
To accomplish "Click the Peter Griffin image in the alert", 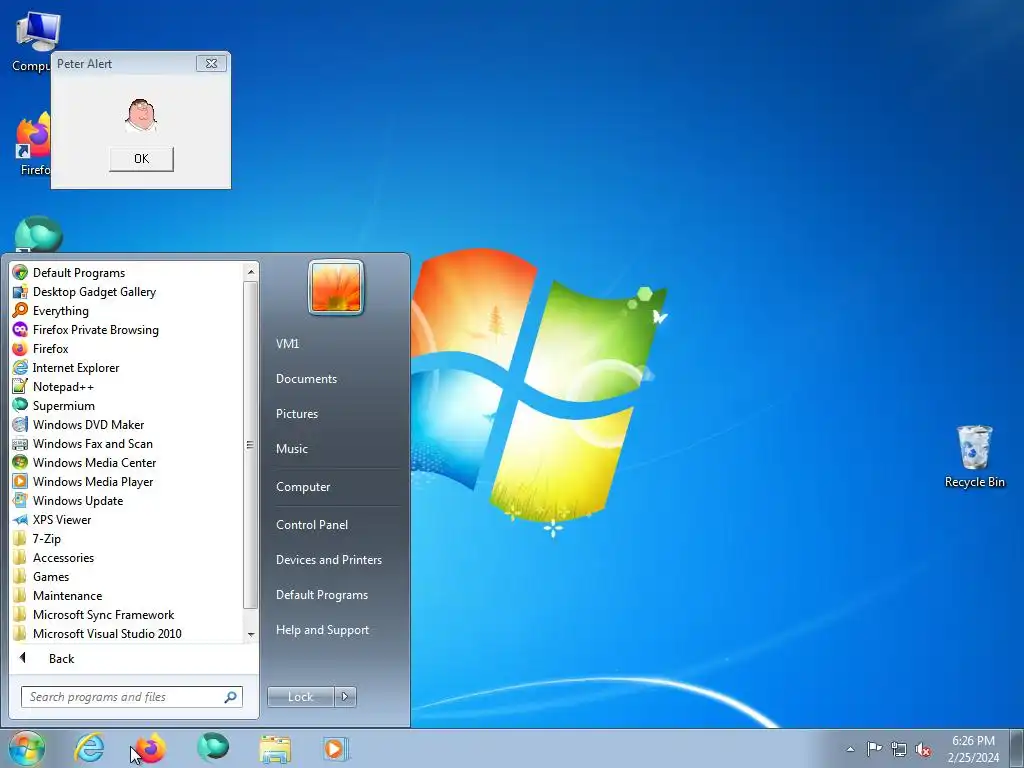I will [141, 116].
